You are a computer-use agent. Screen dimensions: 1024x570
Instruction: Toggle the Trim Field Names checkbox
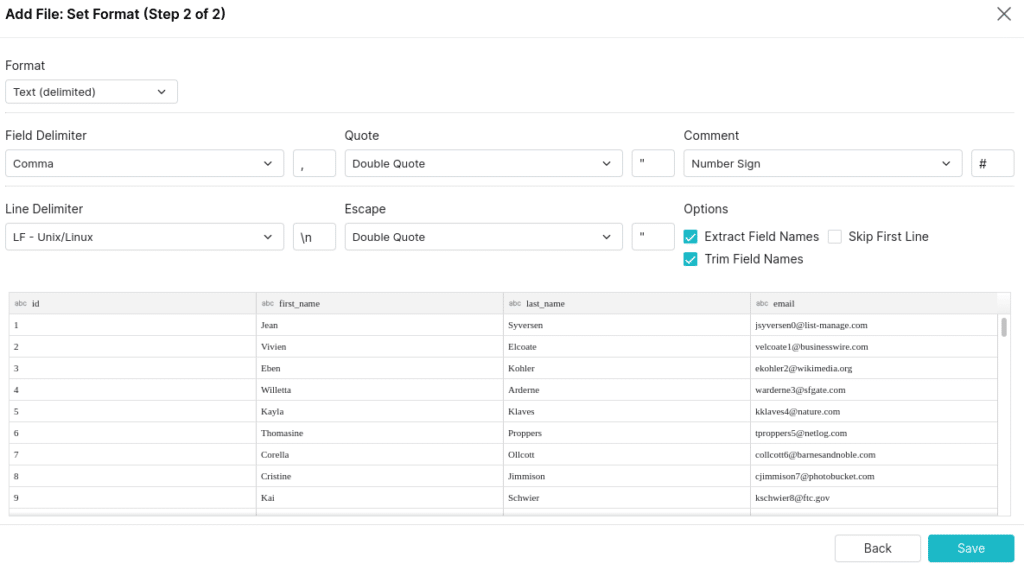click(x=690, y=259)
